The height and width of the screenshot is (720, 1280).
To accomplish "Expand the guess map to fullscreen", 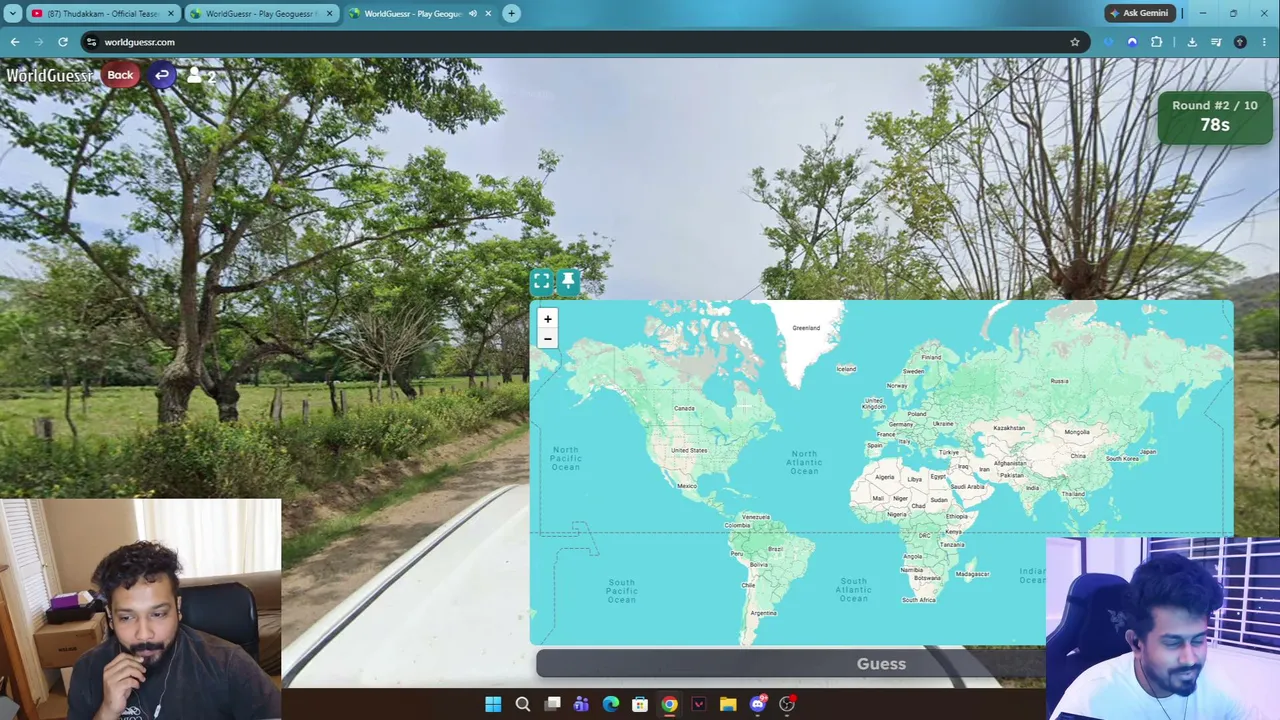I will 541,282.
